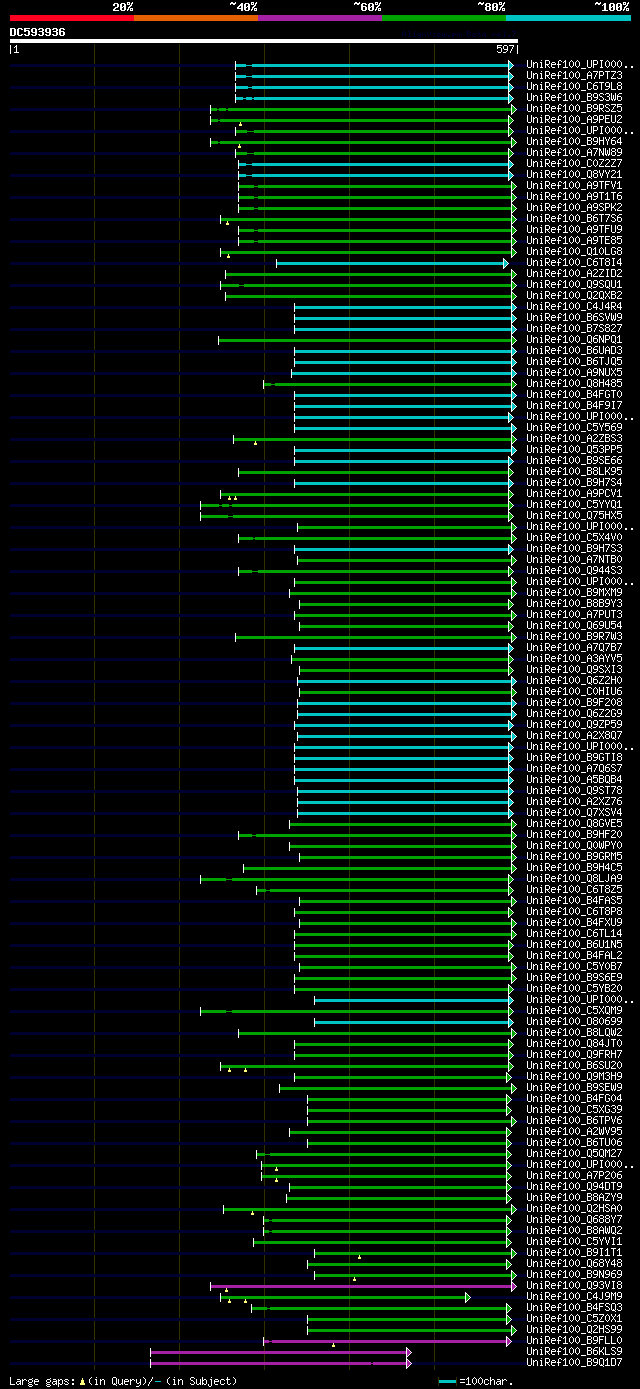Select hit label UniRef100_A3AYV5
This screenshot has height=1389, width=640.
[x=575, y=658]
